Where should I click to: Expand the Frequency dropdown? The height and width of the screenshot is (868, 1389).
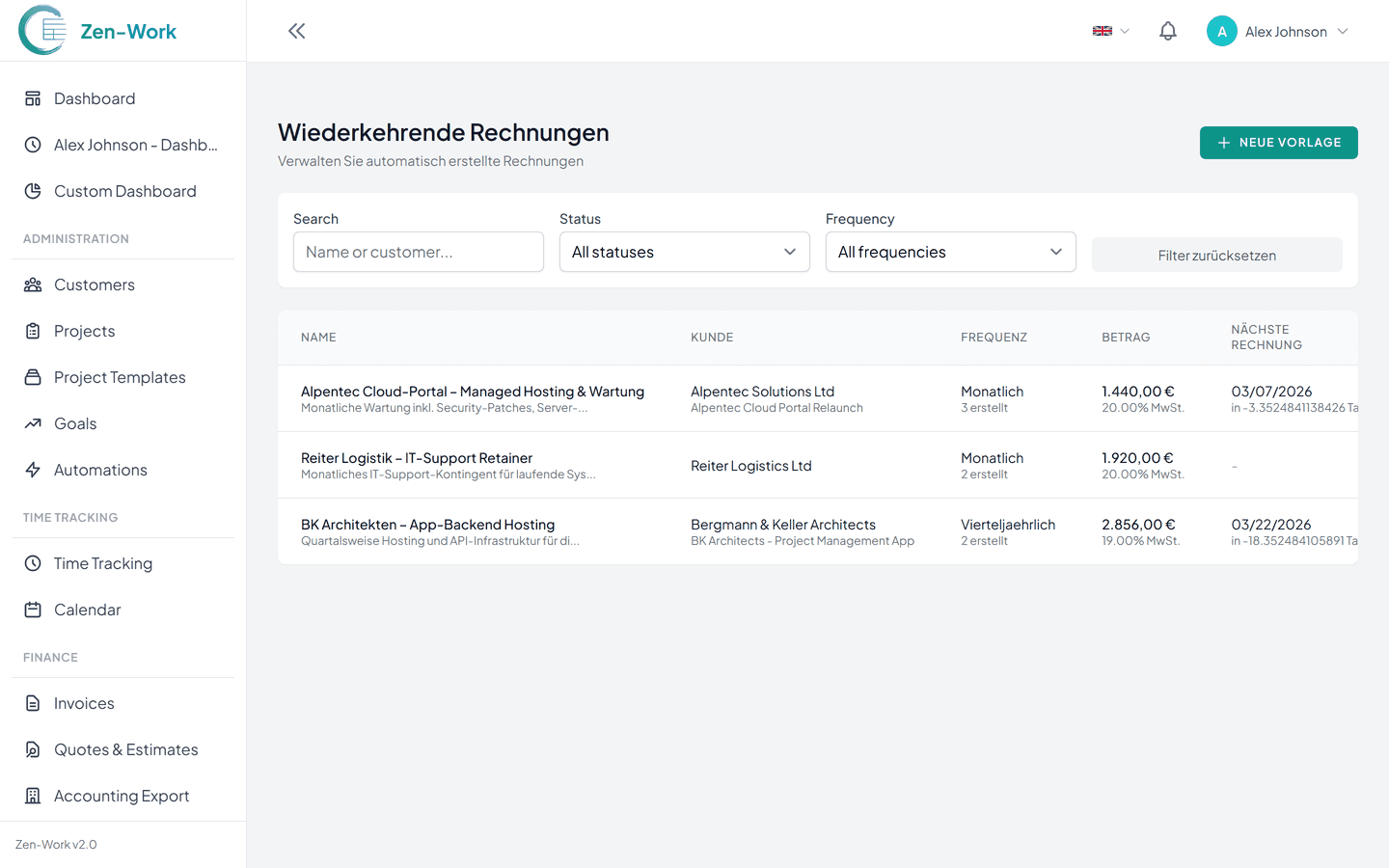pos(950,252)
